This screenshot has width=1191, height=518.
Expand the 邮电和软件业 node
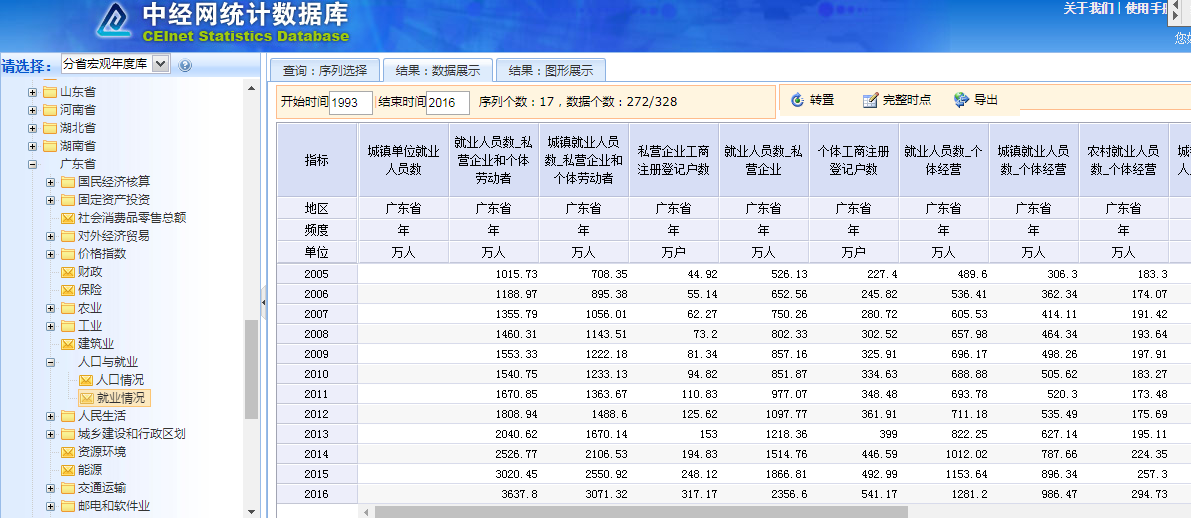(50, 507)
